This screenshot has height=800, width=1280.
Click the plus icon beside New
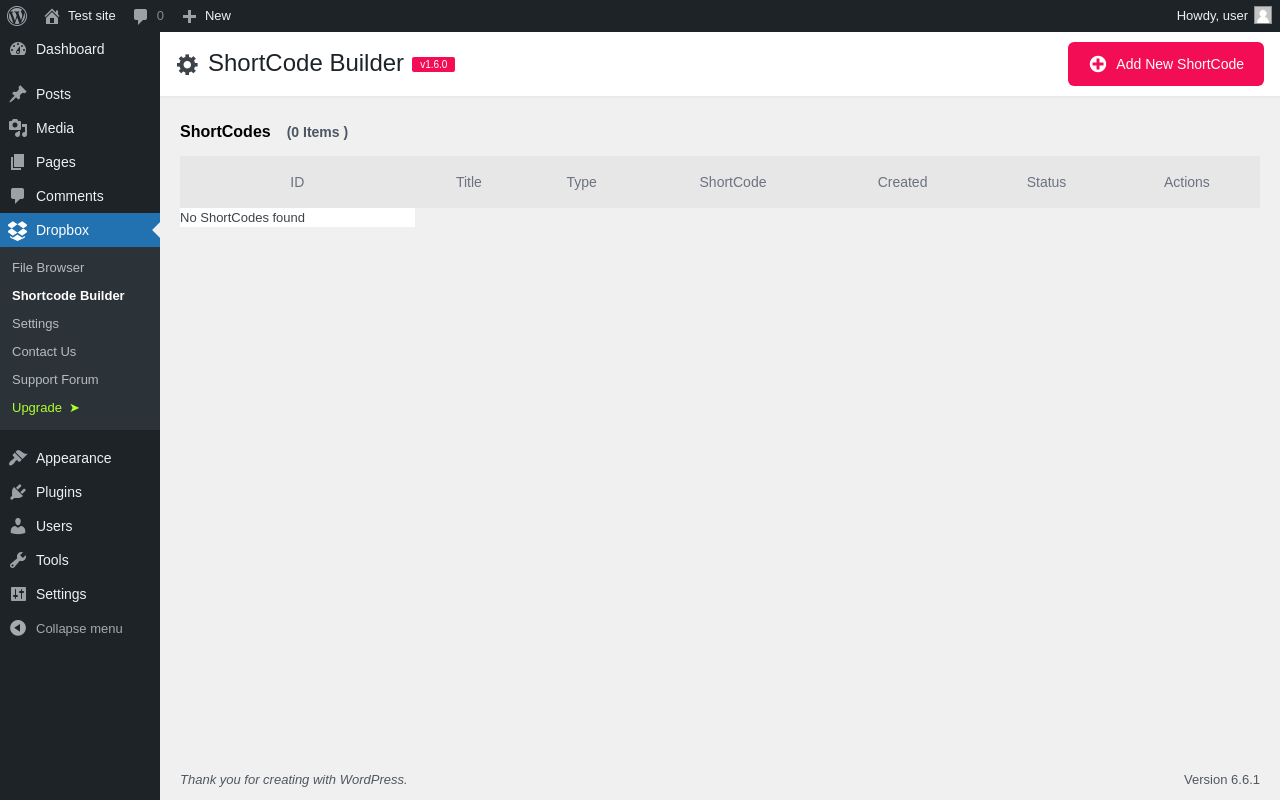pyautogui.click(x=189, y=16)
